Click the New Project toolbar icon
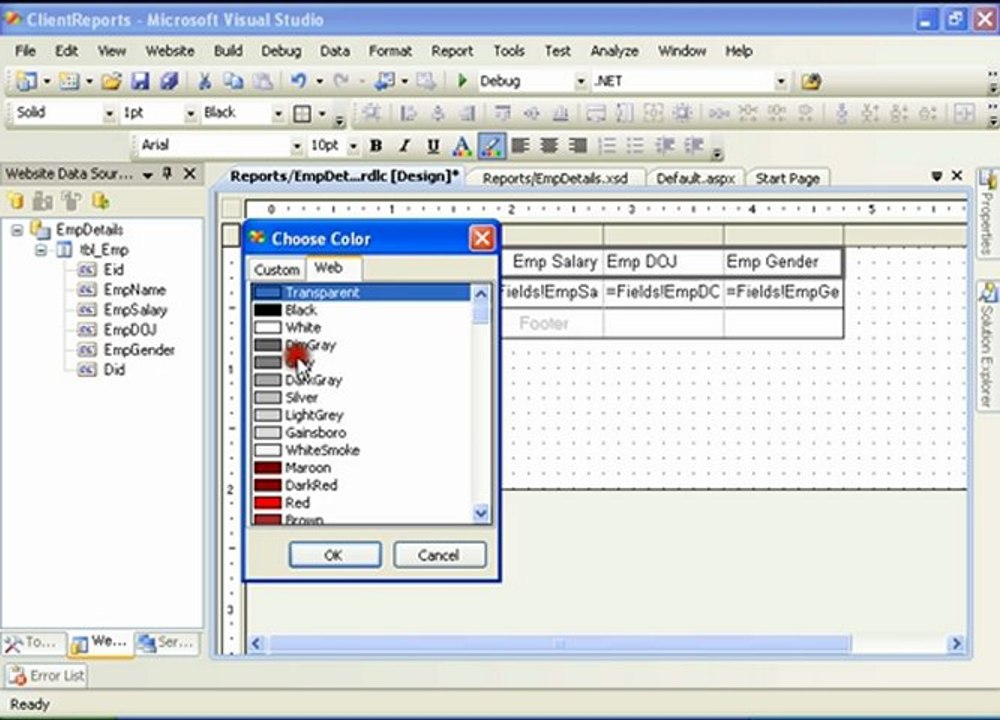The image size is (1000, 720). pyautogui.click(x=27, y=81)
